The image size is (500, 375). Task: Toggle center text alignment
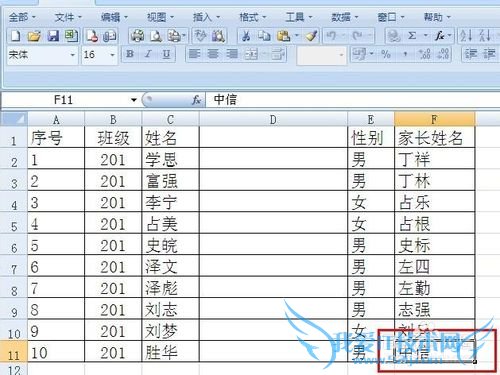pyautogui.click(x=213, y=54)
